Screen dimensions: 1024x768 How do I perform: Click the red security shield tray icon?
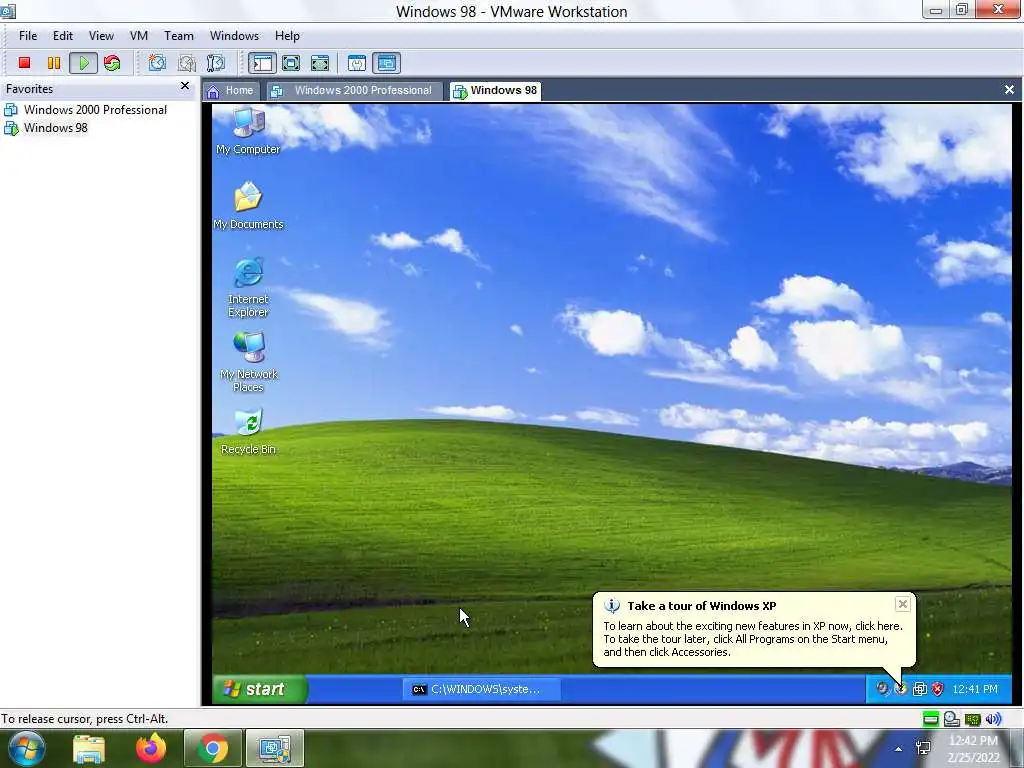coord(938,689)
